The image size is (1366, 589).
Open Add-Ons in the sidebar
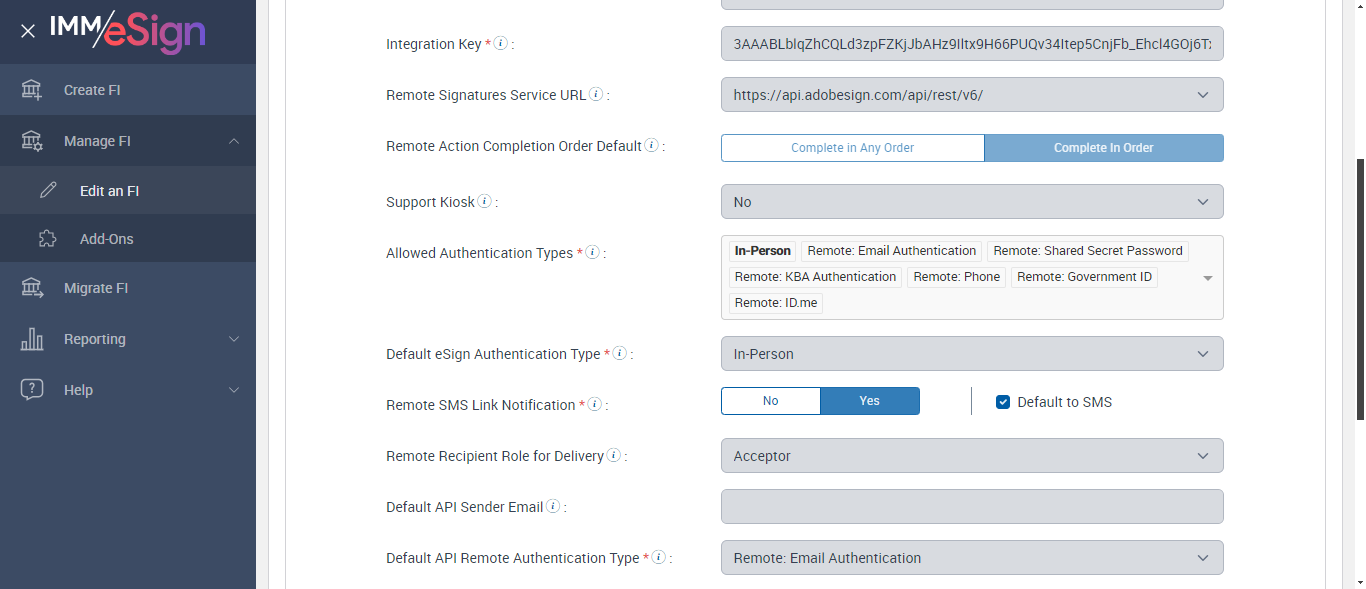[106, 239]
